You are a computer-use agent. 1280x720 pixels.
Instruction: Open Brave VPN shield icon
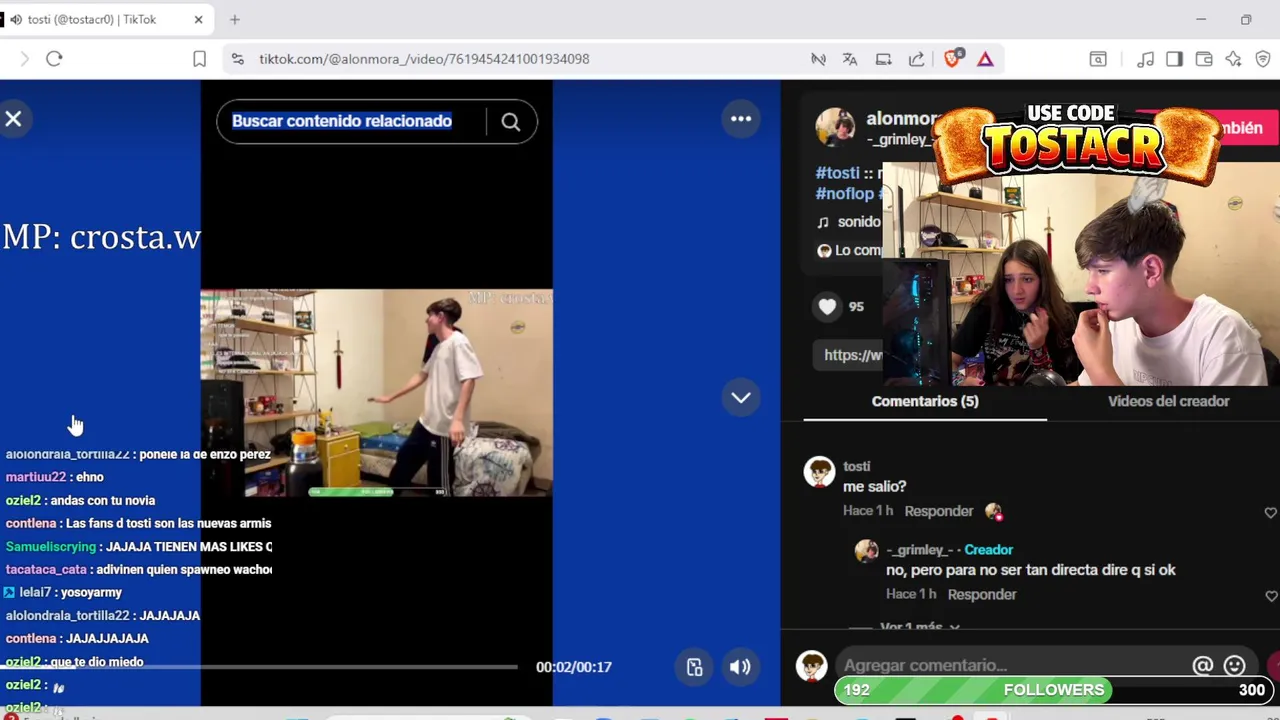1262,59
